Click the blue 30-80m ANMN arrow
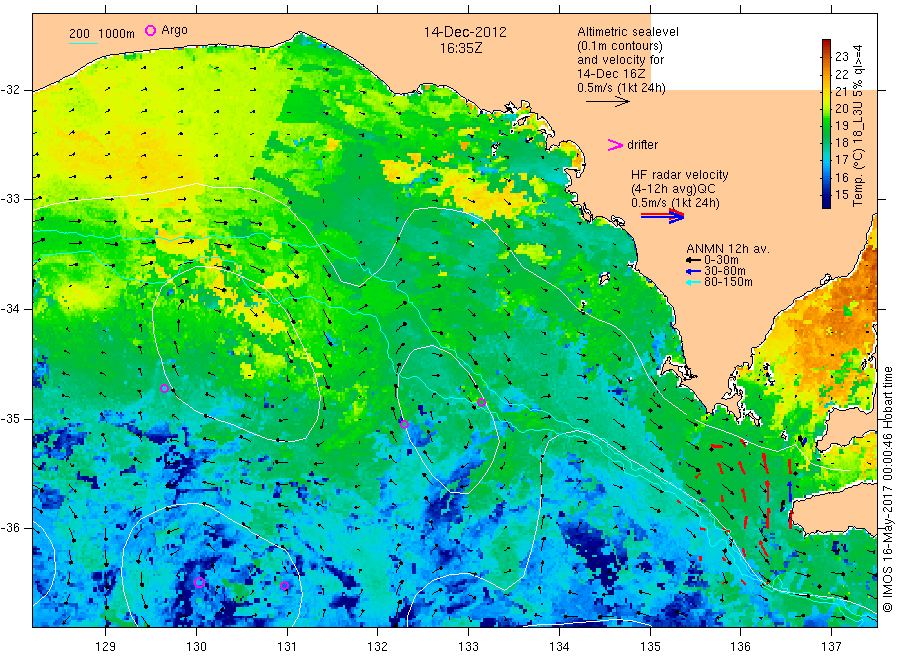 [x=693, y=271]
